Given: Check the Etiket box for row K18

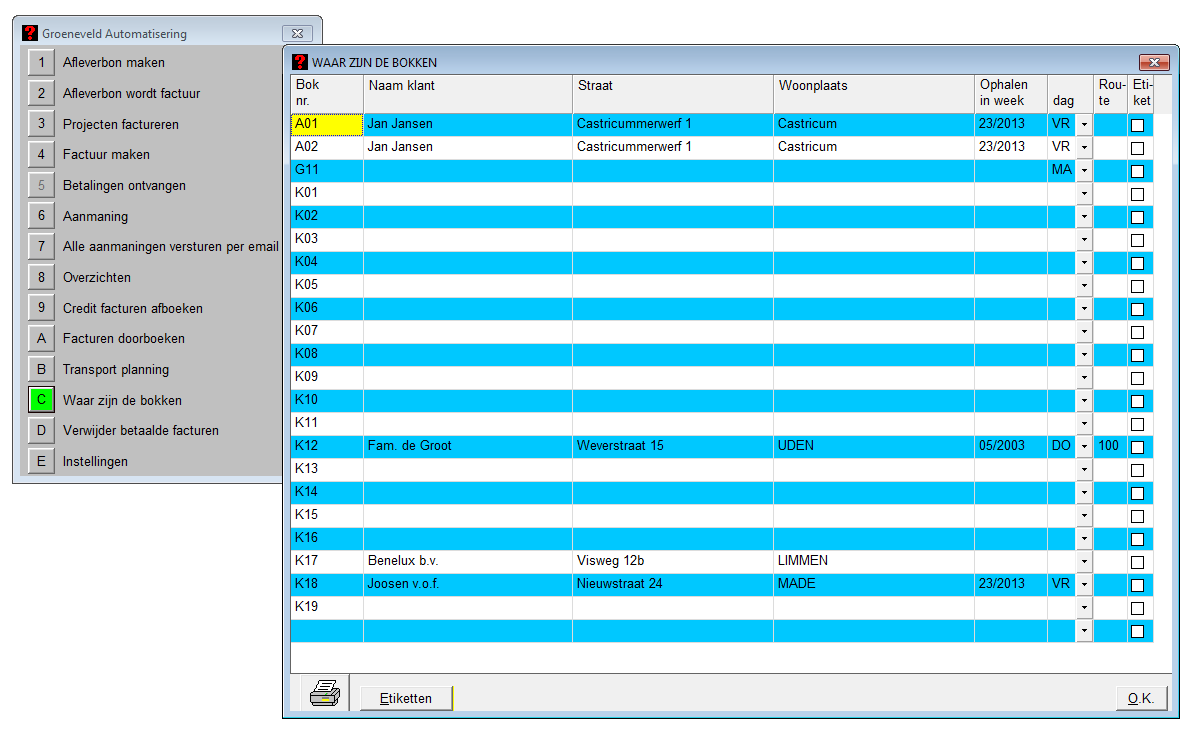Looking at the screenshot, I should [1137, 585].
